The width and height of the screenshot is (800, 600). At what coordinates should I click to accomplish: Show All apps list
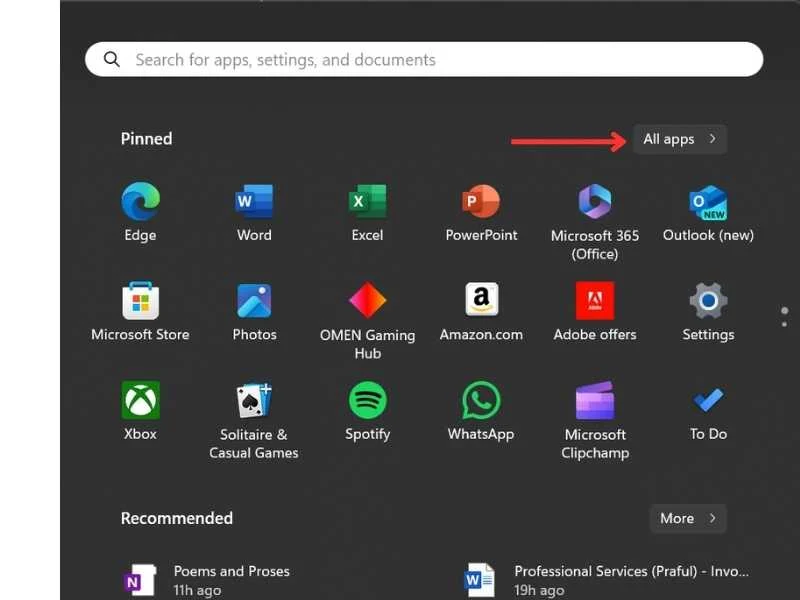(680, 139)
